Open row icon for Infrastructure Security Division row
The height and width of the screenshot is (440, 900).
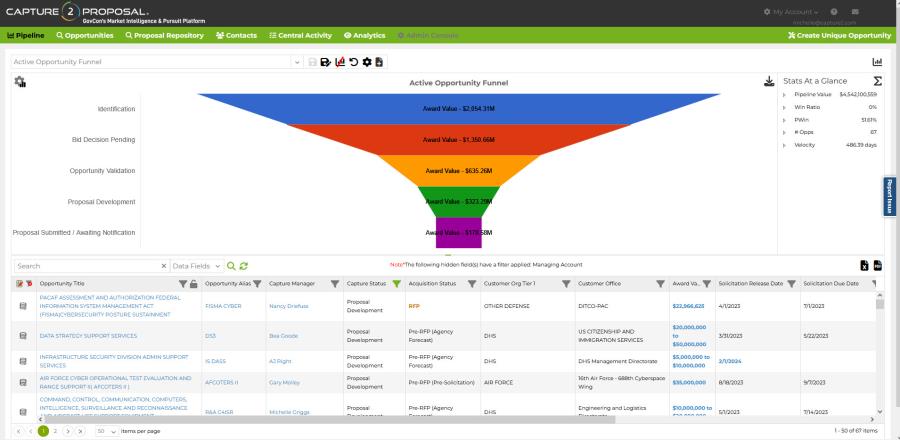23,361
